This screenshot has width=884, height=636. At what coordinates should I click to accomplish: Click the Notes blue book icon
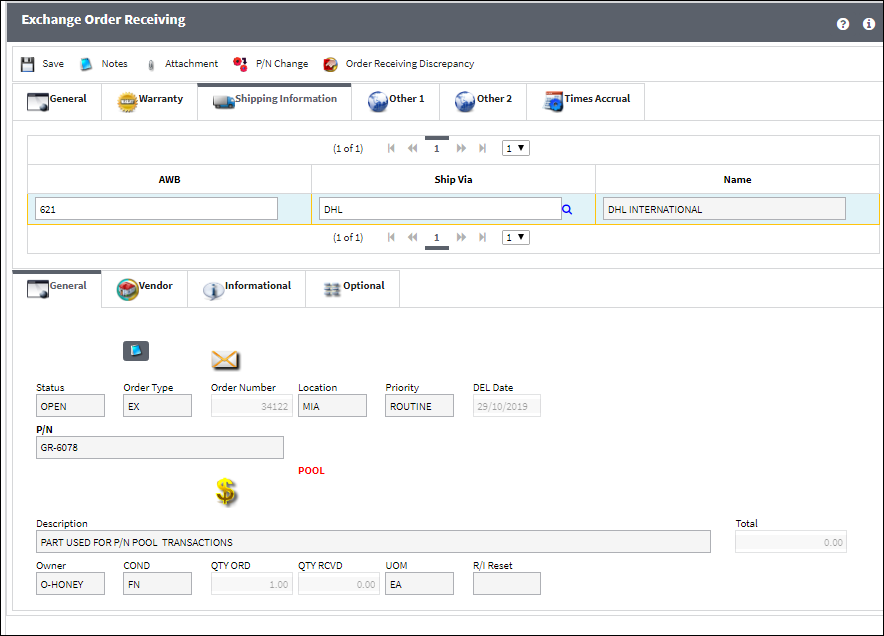pos(86,64)
